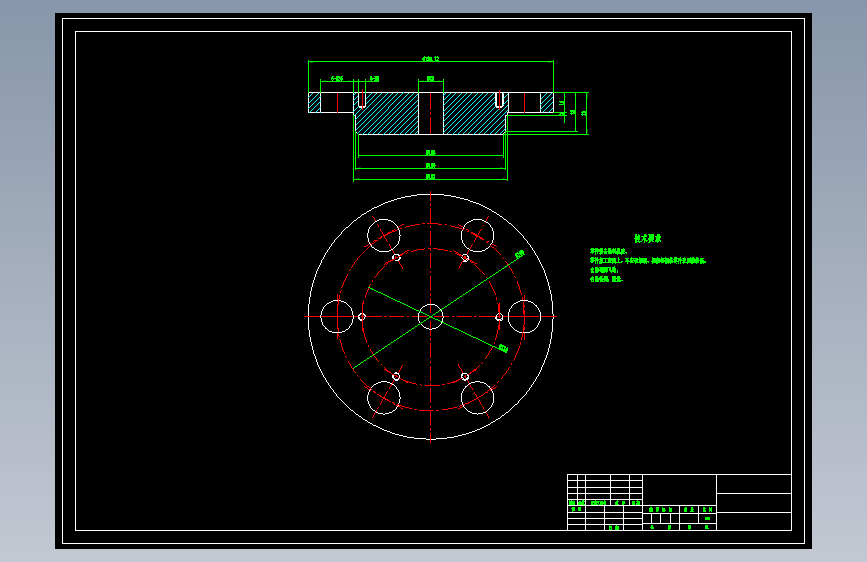This screenshot has width=867, height=562.
Task: Click the small hole left of center bore
Action: [362, 317]
